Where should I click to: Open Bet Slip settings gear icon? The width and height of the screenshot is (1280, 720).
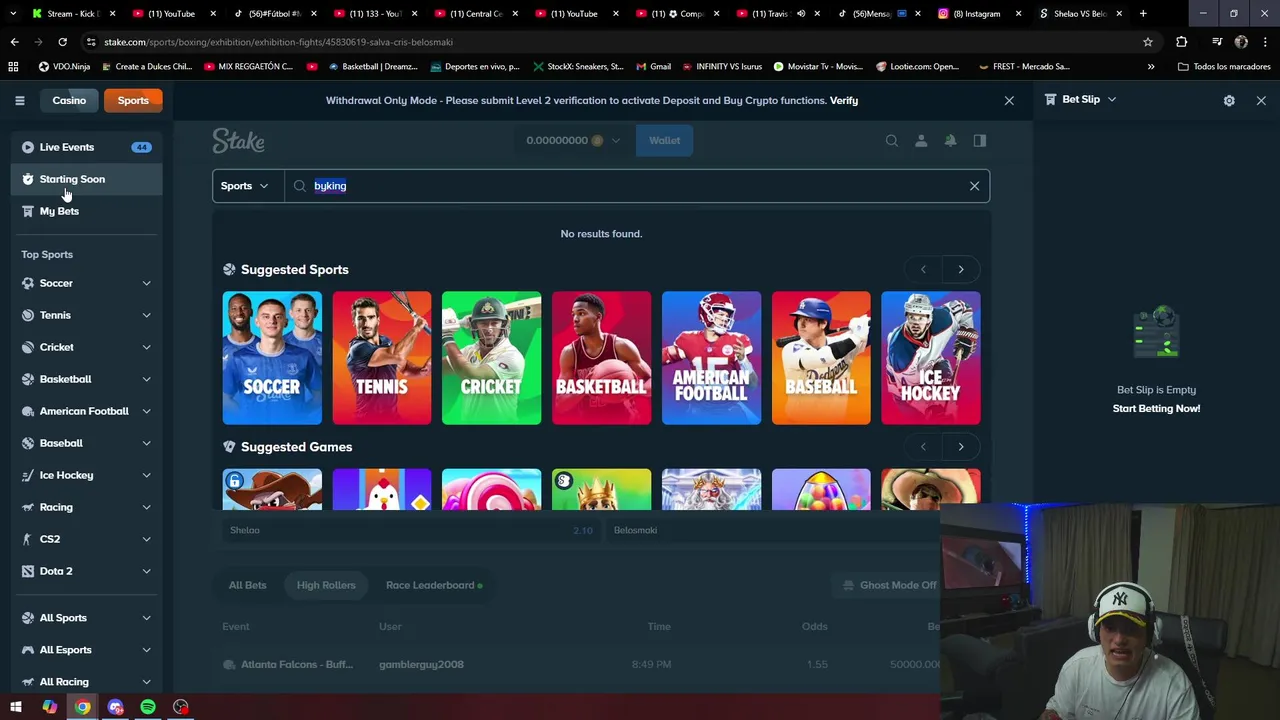pos(1229,100)
